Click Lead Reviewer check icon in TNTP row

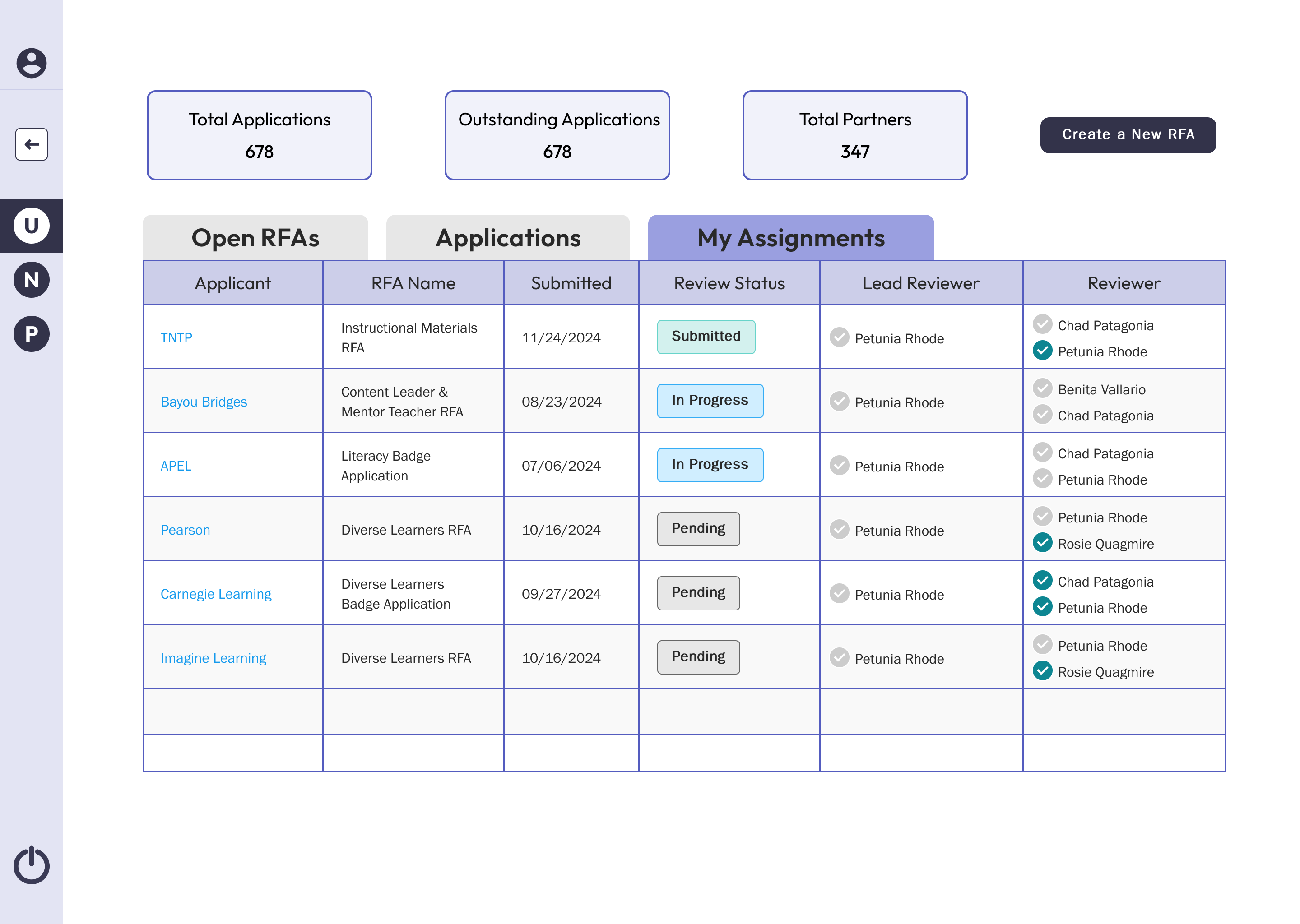839,337
